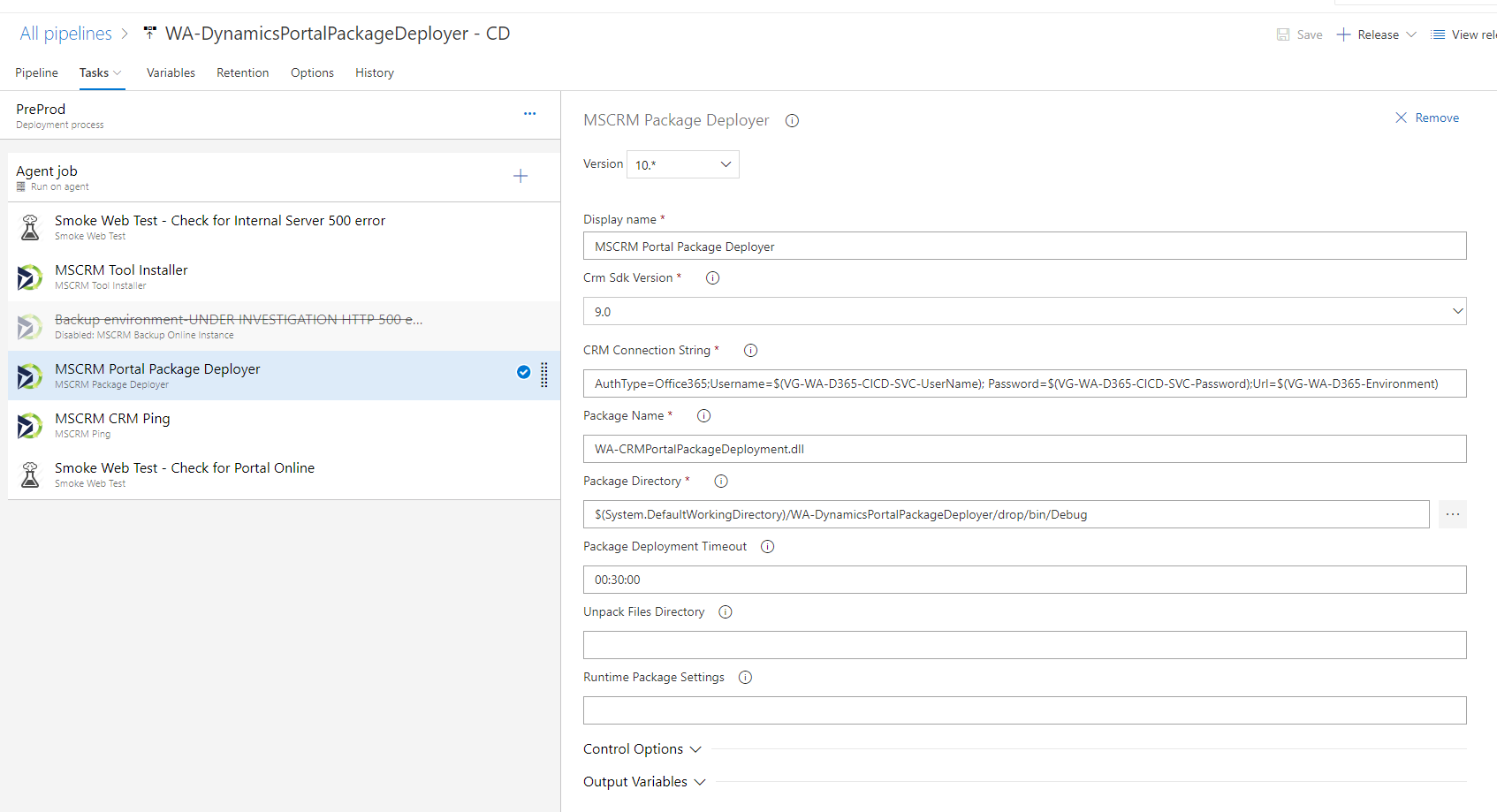Click the blue checkmark on MSCRM Portal Package Deployer
Image resolution: width=1497 pixels, height=812 pixels.
[x=524, y=372]
